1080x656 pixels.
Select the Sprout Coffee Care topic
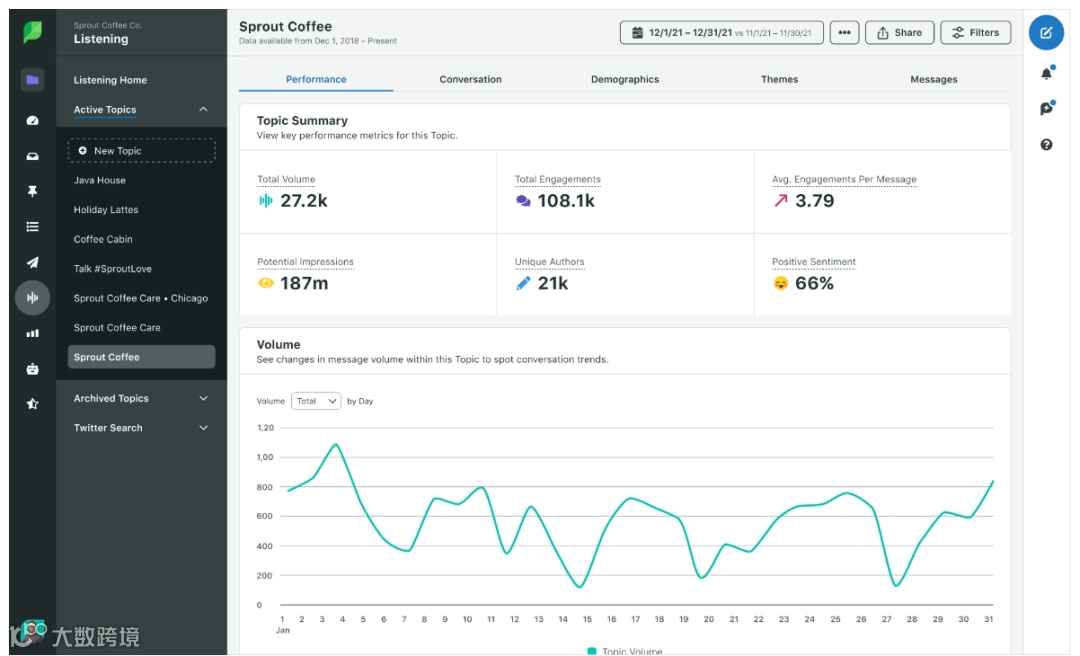click(x=117, y=328)
